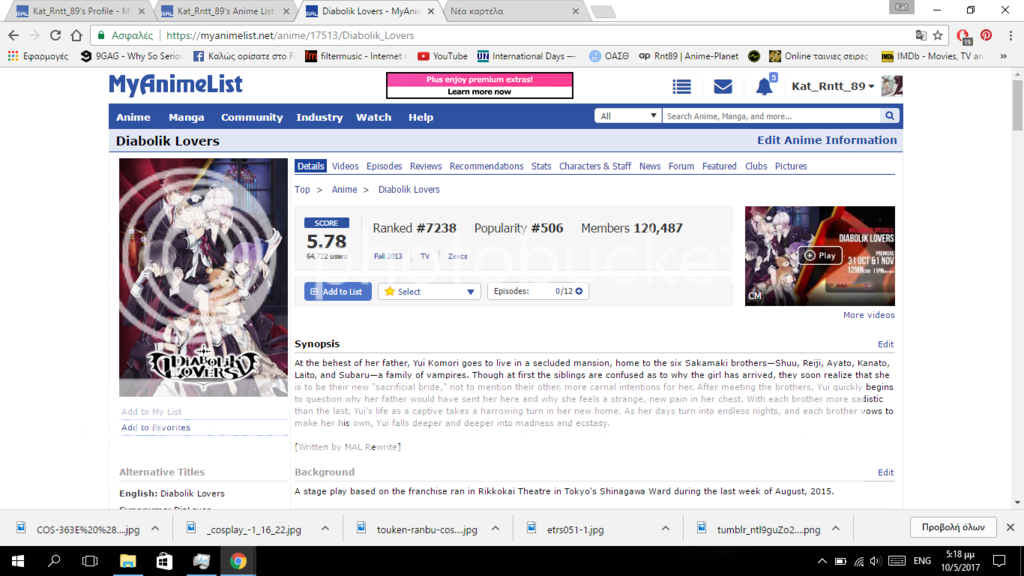Switch to Kat_Rntt_89's Anime List browser tab
1024x576 pixels.
click(x=225, y=11)
